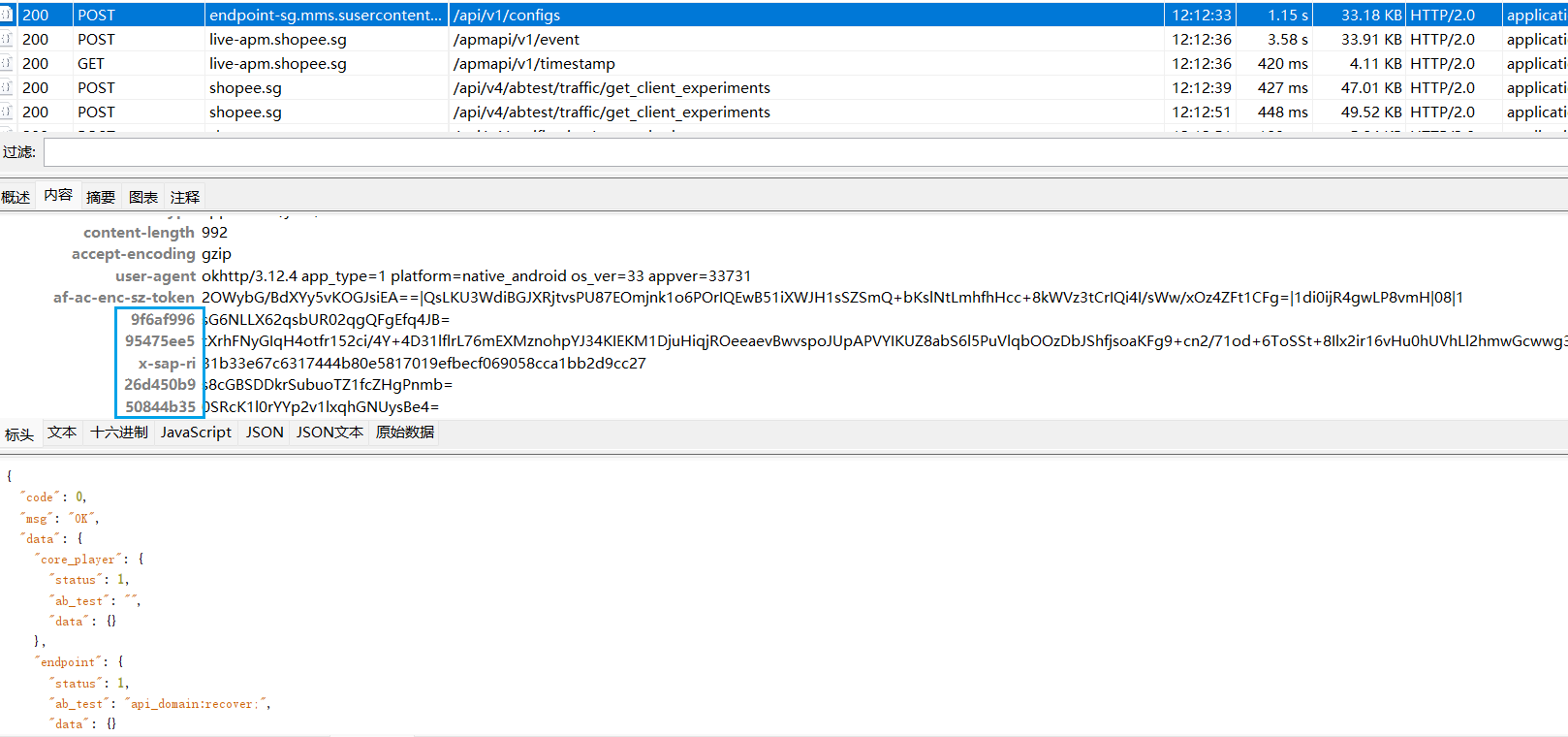The image size is (1568, 737).
Task: Click the document icon of the apmapi/v1/timestamp row
Action: coord(7,63)
